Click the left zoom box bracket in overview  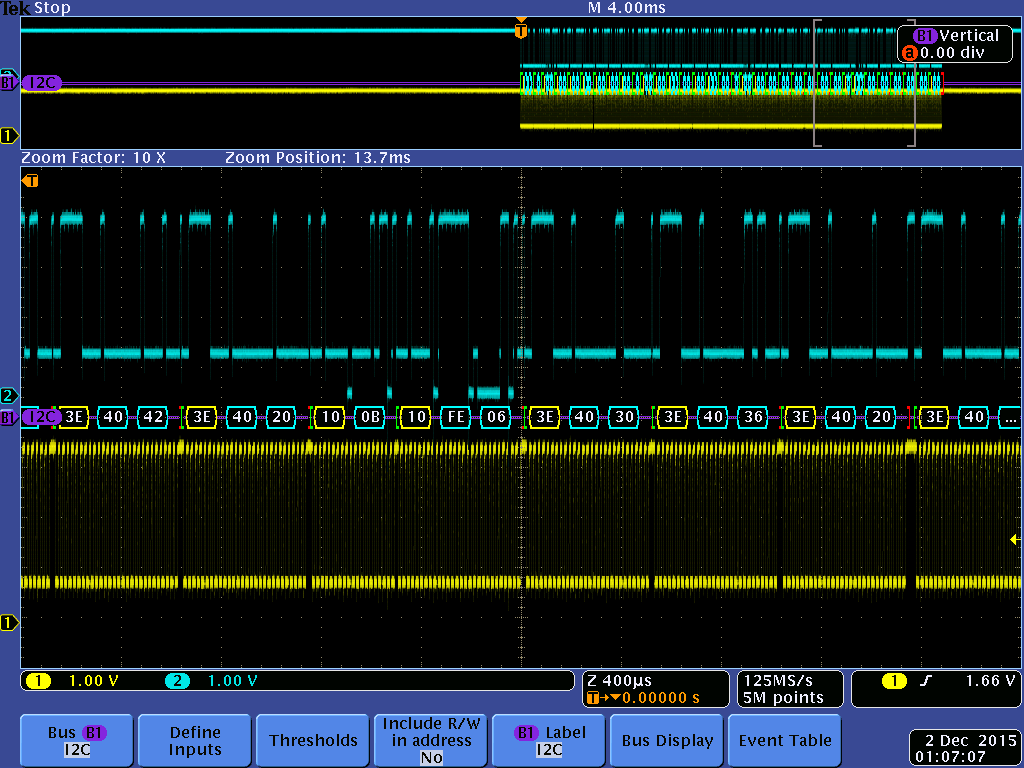[x=816, y=83]
